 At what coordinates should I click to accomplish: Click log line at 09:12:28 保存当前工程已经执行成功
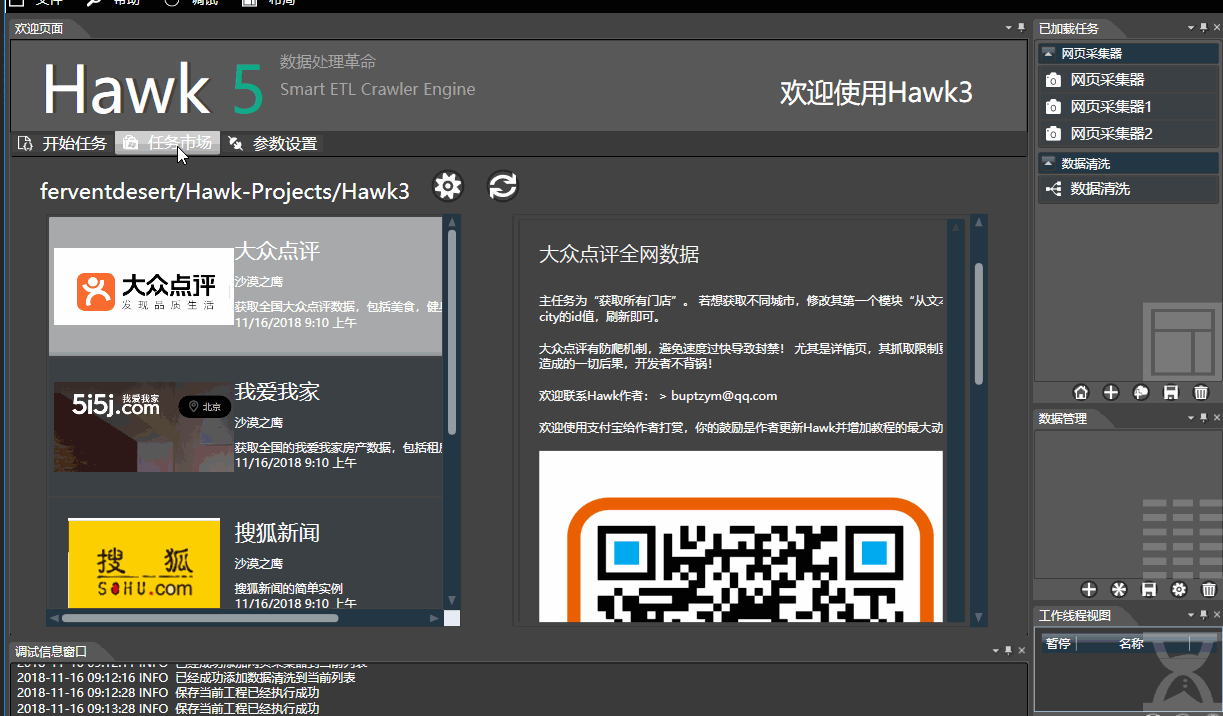(x=168, y=692)
